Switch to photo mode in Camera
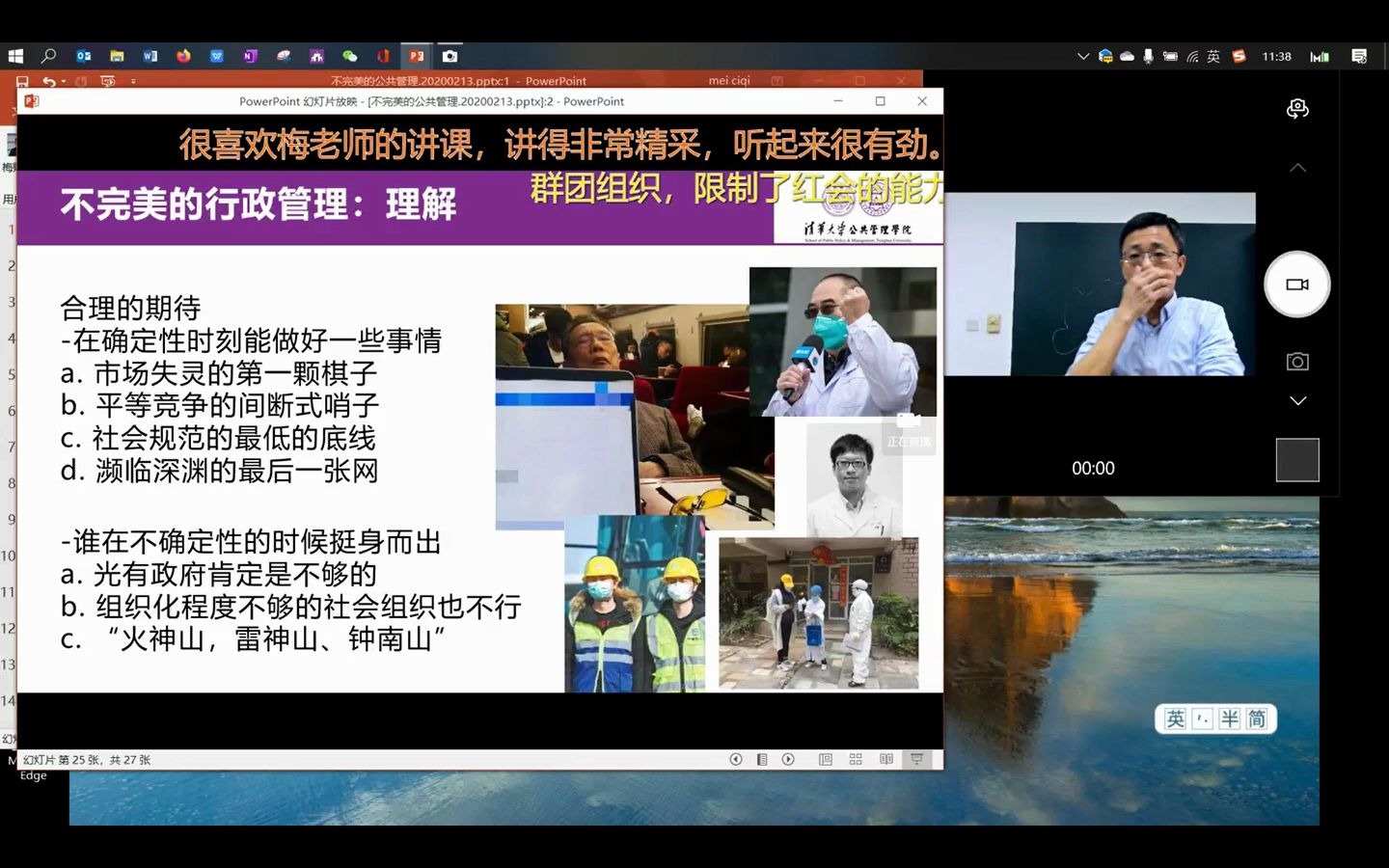The image size is (1389, 868). click(x=1297, y=362)
